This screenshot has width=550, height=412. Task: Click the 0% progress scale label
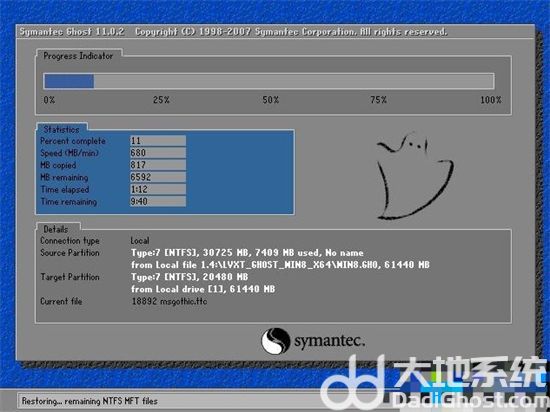click(49, 100)
